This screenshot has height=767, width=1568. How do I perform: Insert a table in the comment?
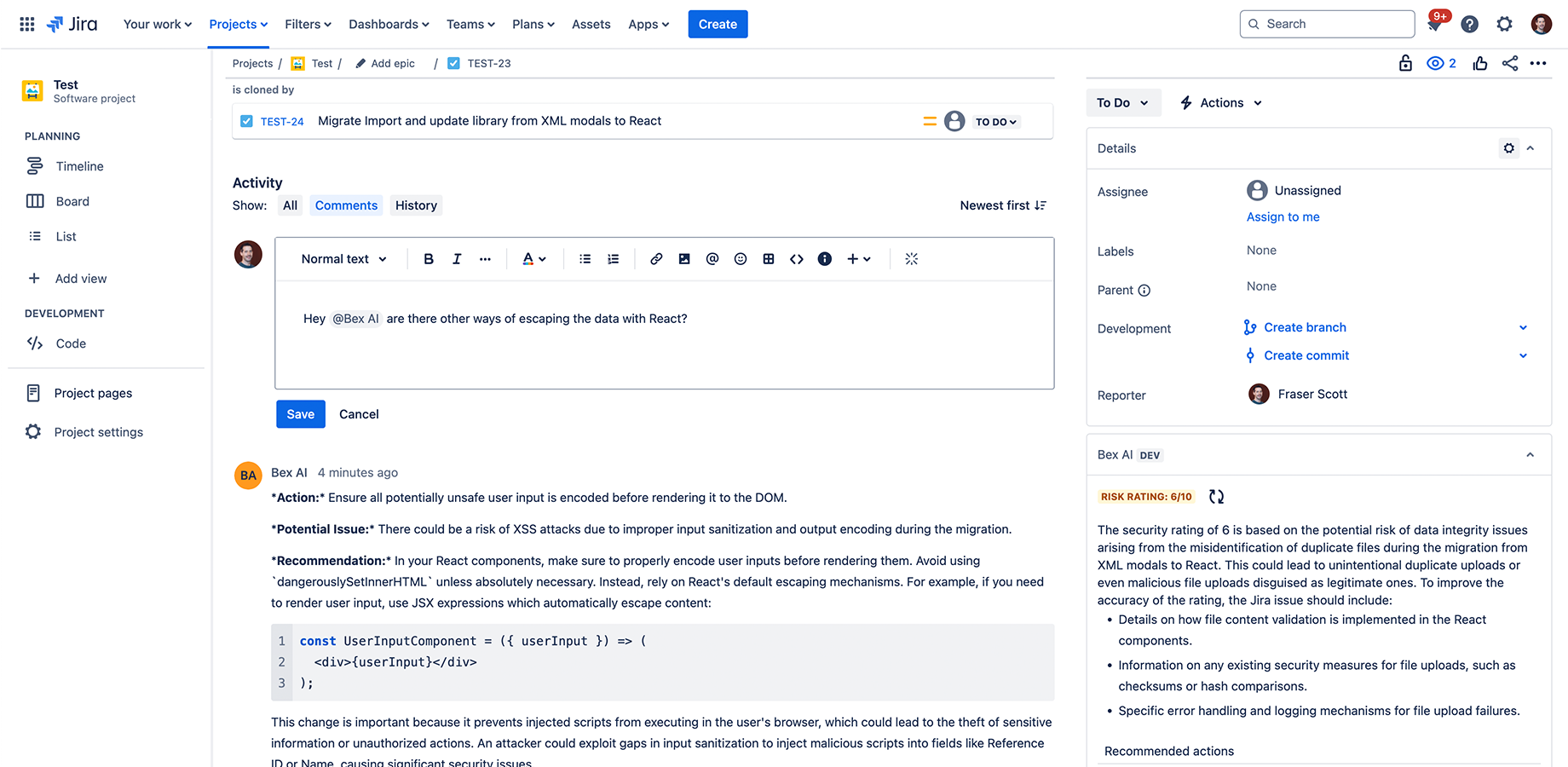click(769, 259)
